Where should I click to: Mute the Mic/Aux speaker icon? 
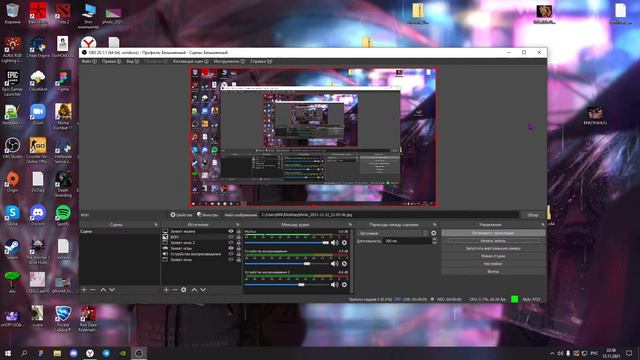(335, 242)
